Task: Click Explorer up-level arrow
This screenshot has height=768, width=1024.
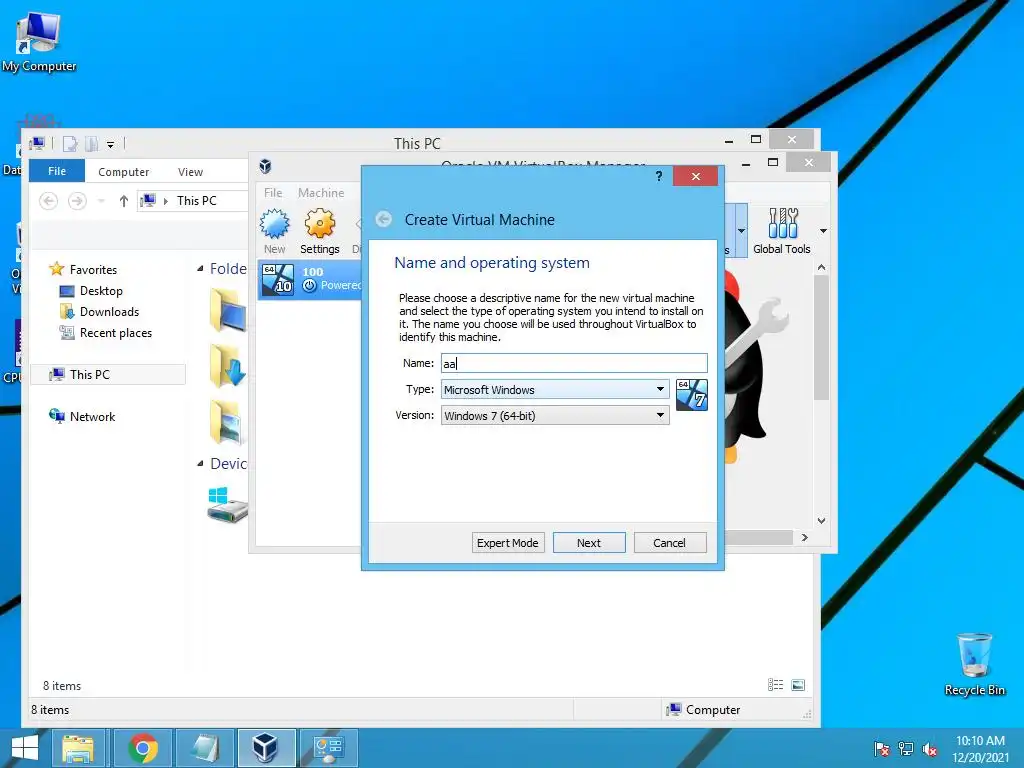Action: click(123, 200)
